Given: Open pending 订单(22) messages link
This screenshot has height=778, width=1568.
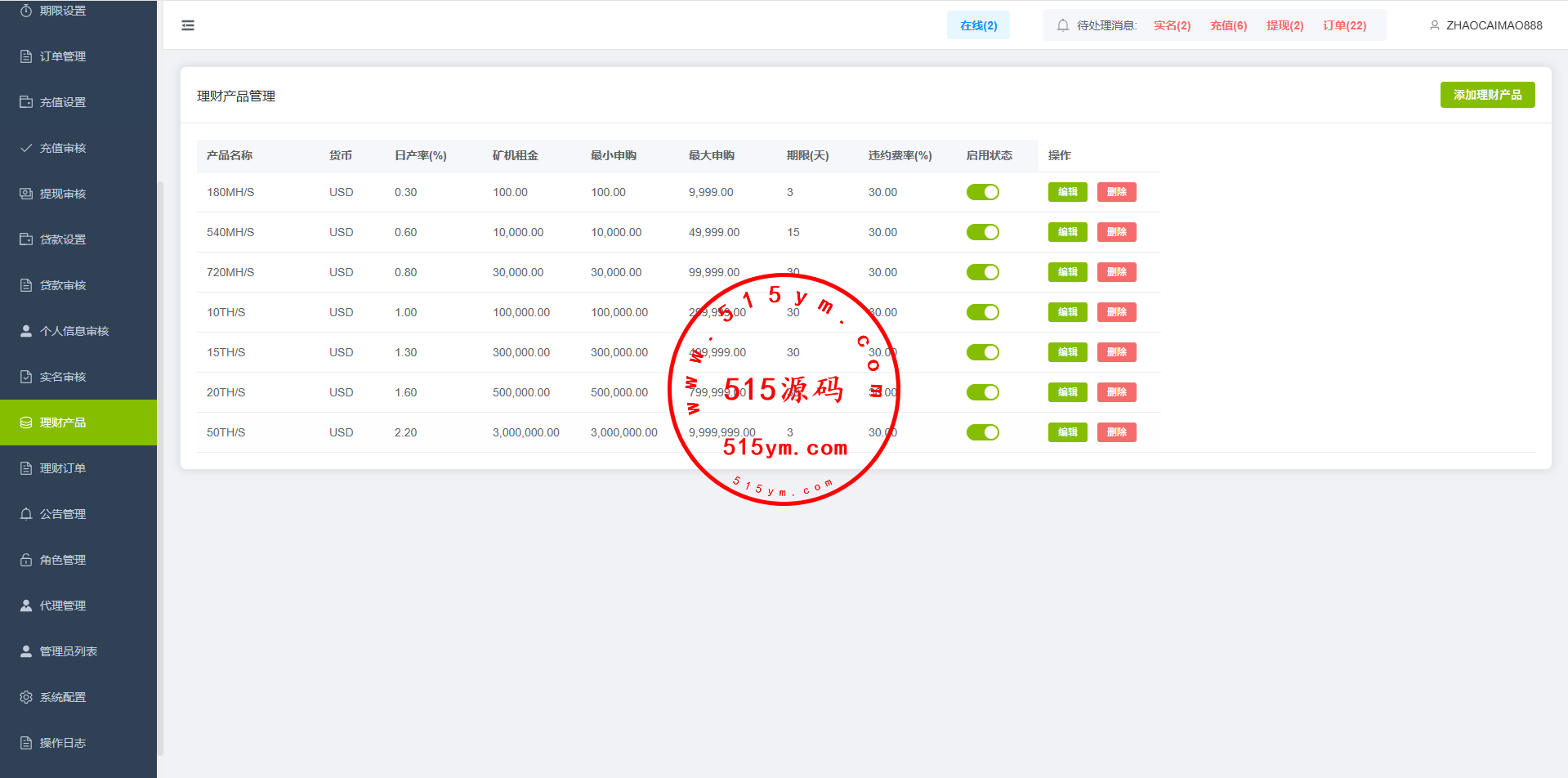Looking at the screenshot, I should point(1344,25).
